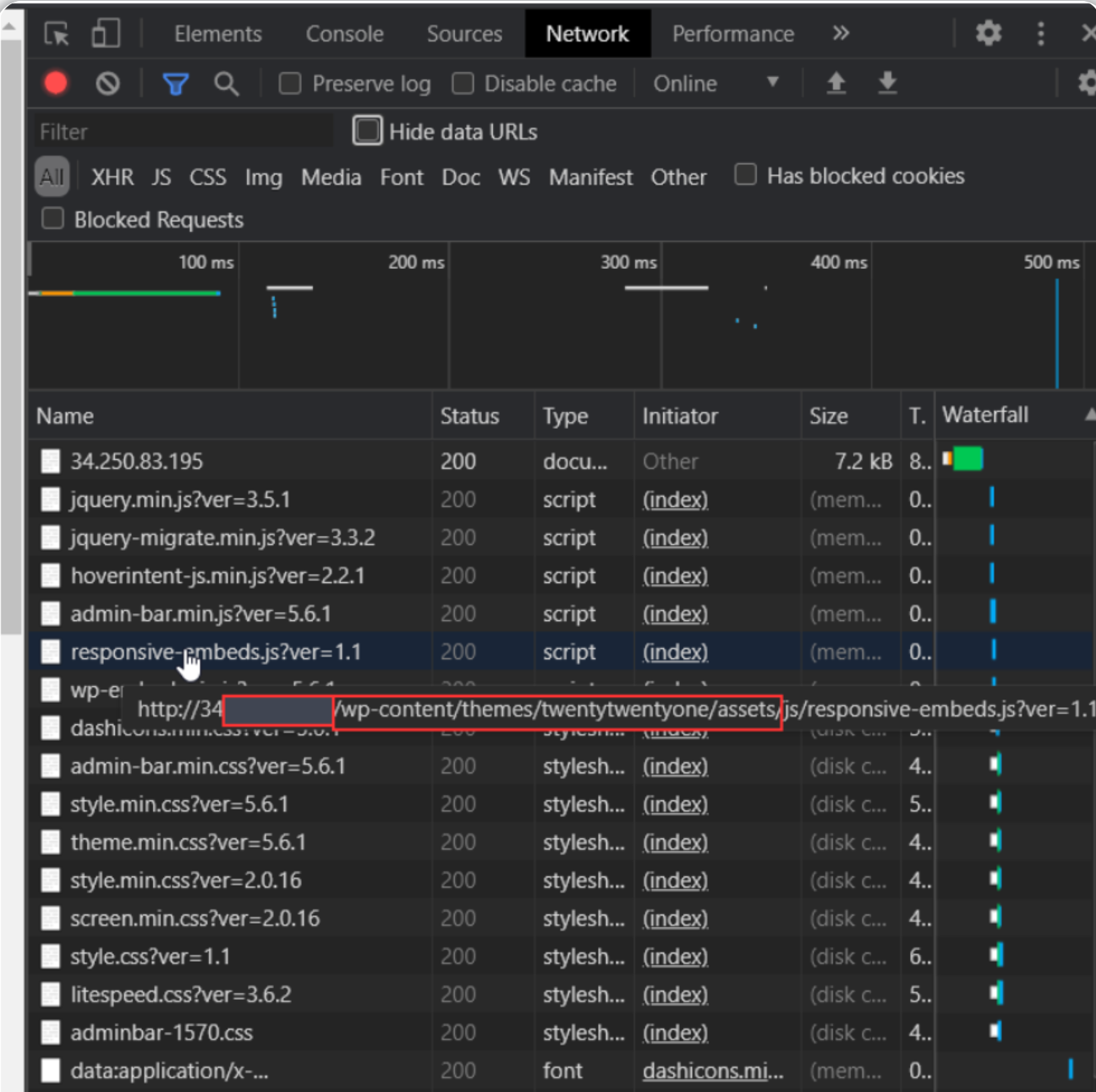
Task: Select style.min.css?ver=5.6.1 request
Action: (x=179, y=804)
